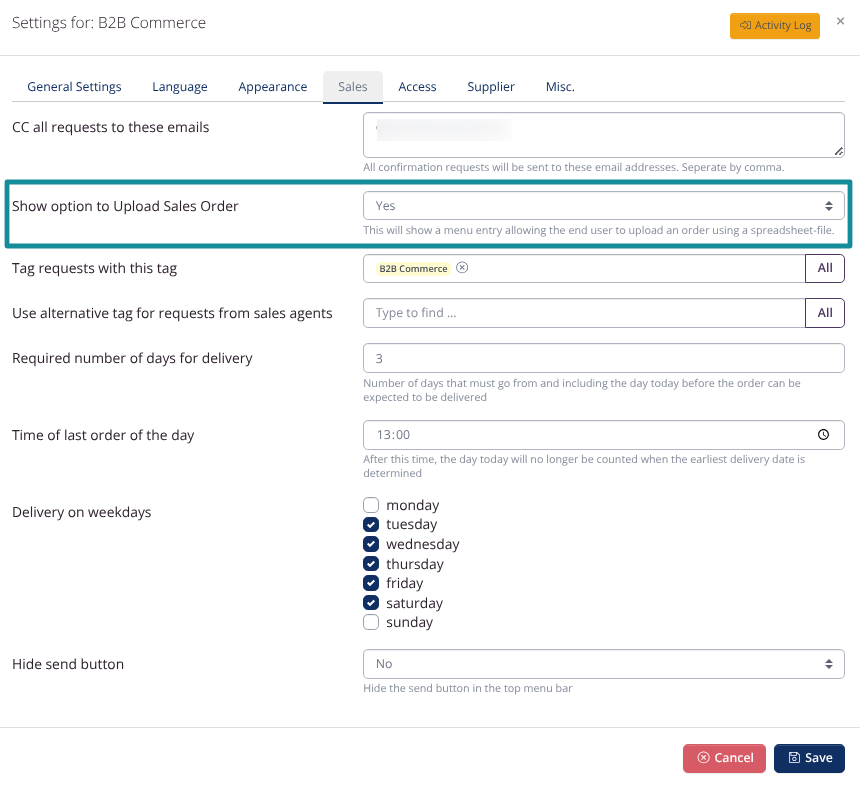Click the B2B Commerce tag chip
The image size is (860, 787).
pos(413,269)
